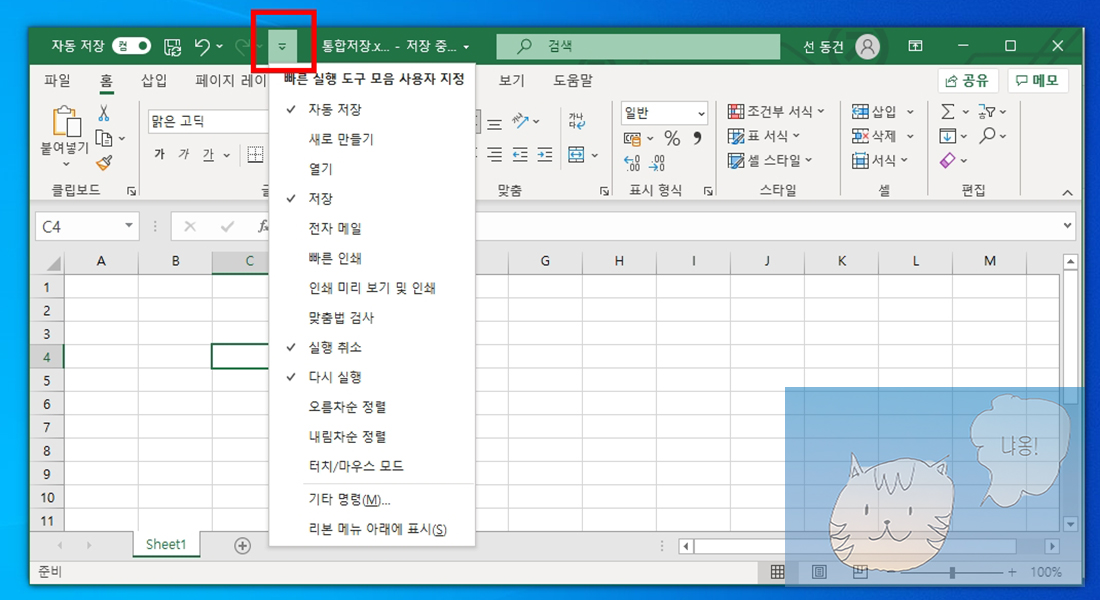Click the Orientation text-angle icon

(521, 121)
